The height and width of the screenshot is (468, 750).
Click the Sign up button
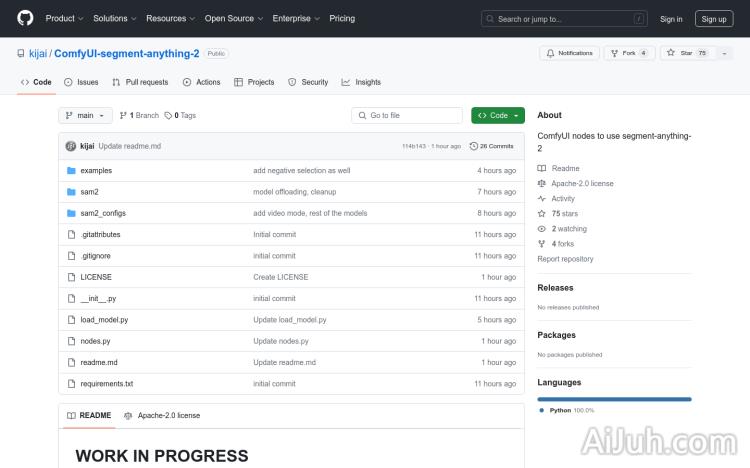click(714, 18)
